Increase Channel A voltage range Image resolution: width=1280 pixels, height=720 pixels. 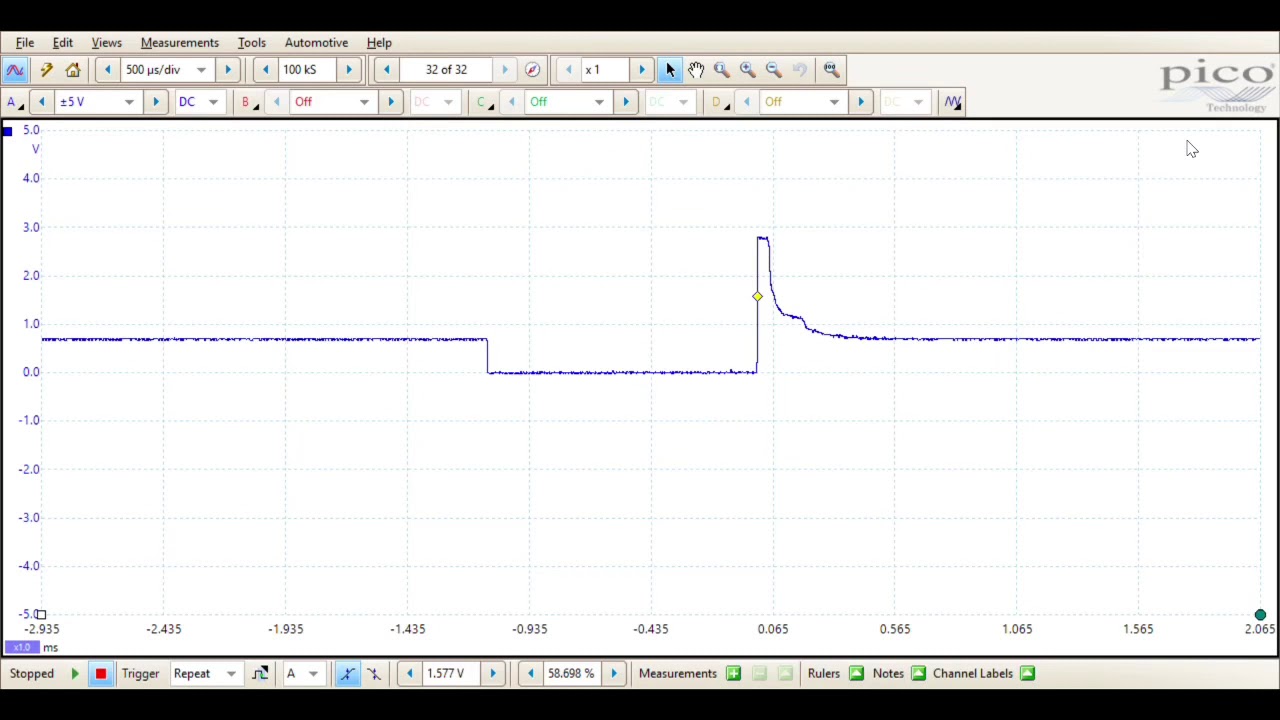tap(155, 102)
